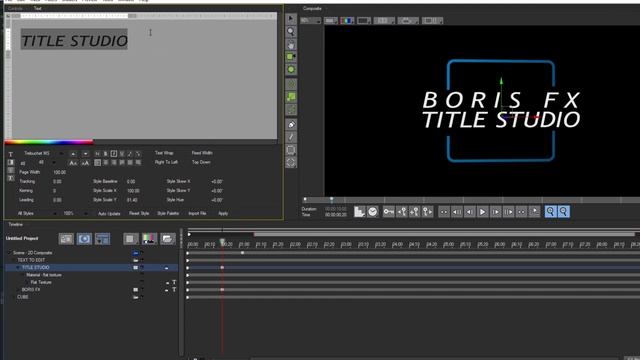The image size is (640, 360).
Task: Select the green circle shape tool
Action: point(291,69)
